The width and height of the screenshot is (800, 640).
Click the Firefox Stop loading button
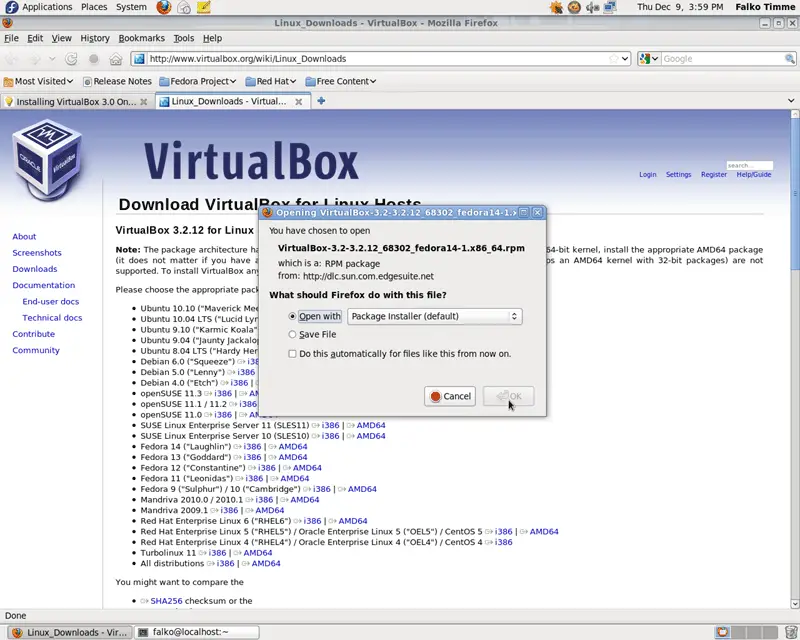pos(93,59)
